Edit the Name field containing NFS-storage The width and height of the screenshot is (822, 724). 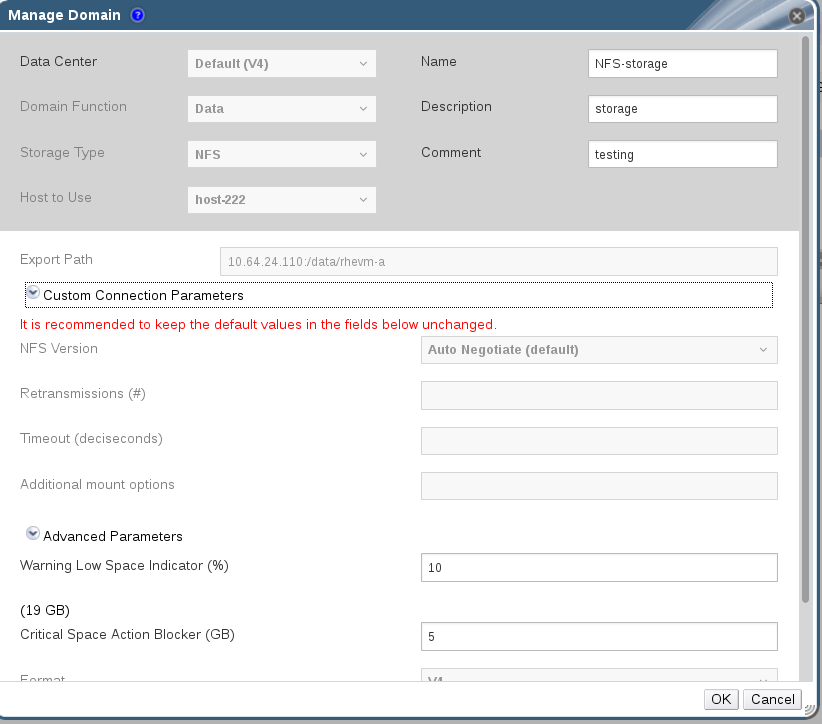[x=682, y=63]
